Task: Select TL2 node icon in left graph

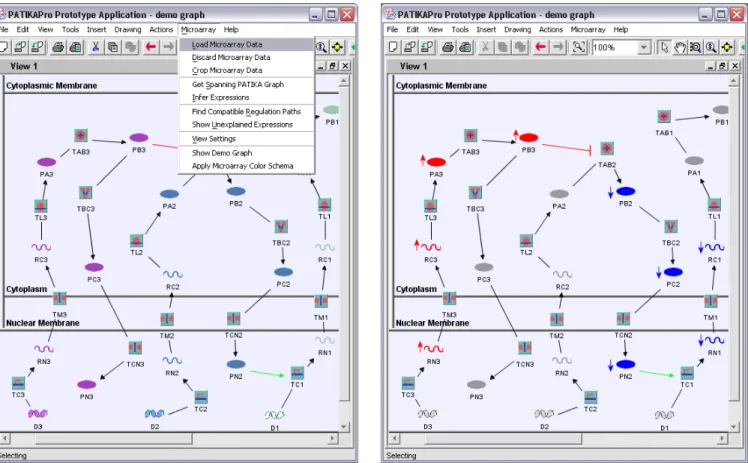Action: (136, 240)
